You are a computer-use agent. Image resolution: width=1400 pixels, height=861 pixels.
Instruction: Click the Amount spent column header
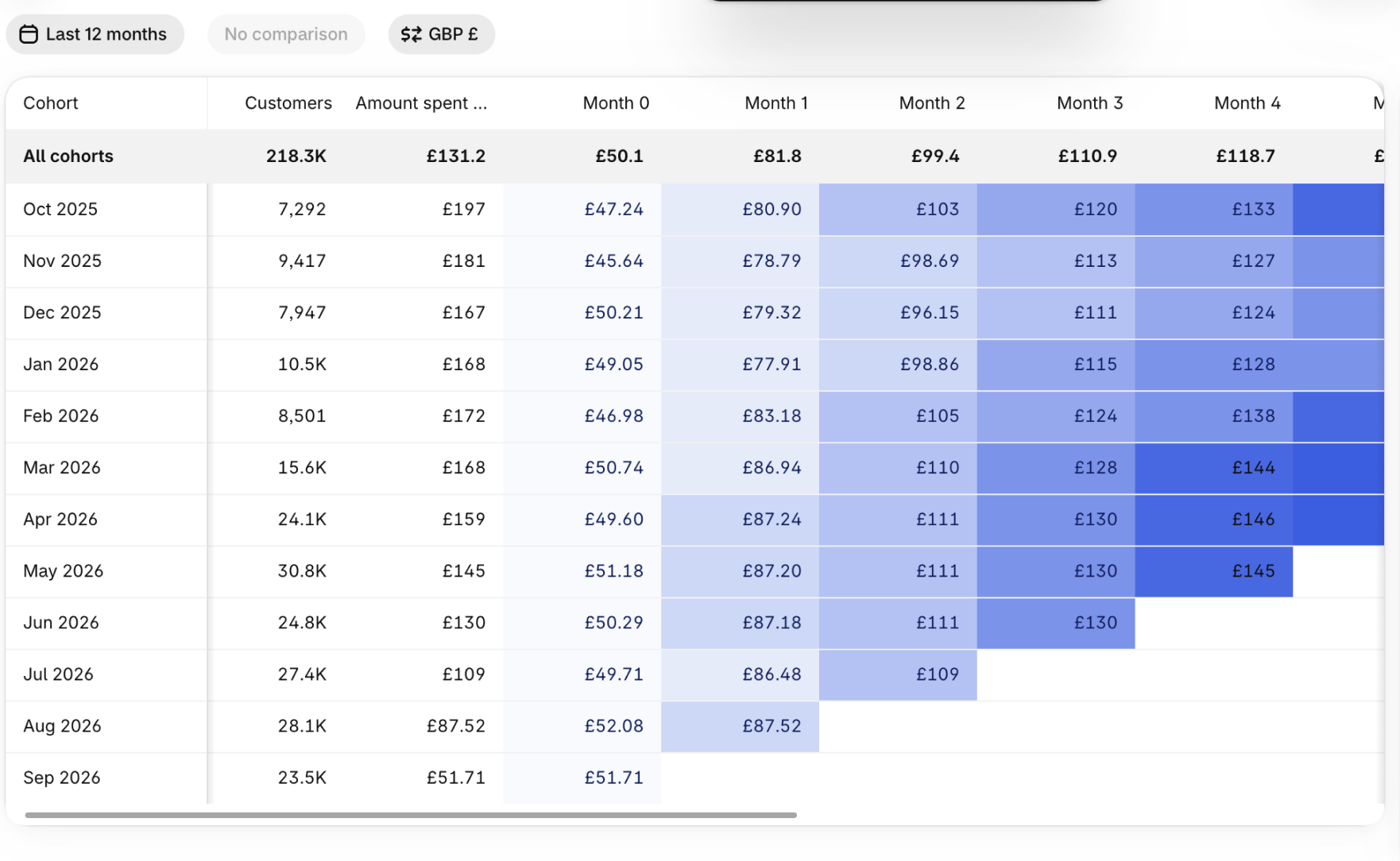421,103
